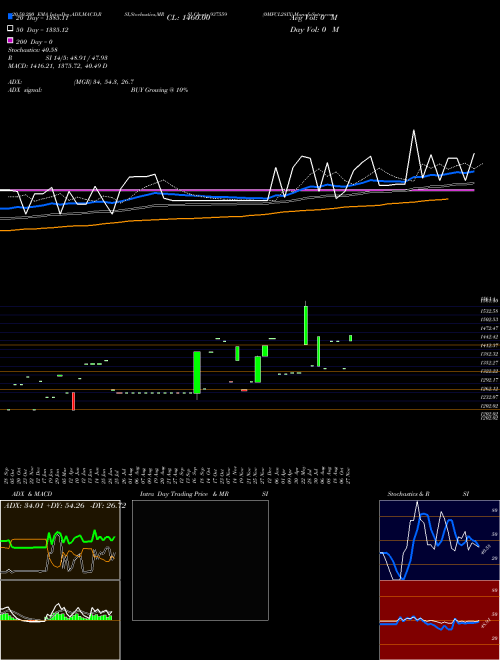Click the 'CL: 1460.00' closing price label
The height and width of the screenshot is (660, 500).
188,18
